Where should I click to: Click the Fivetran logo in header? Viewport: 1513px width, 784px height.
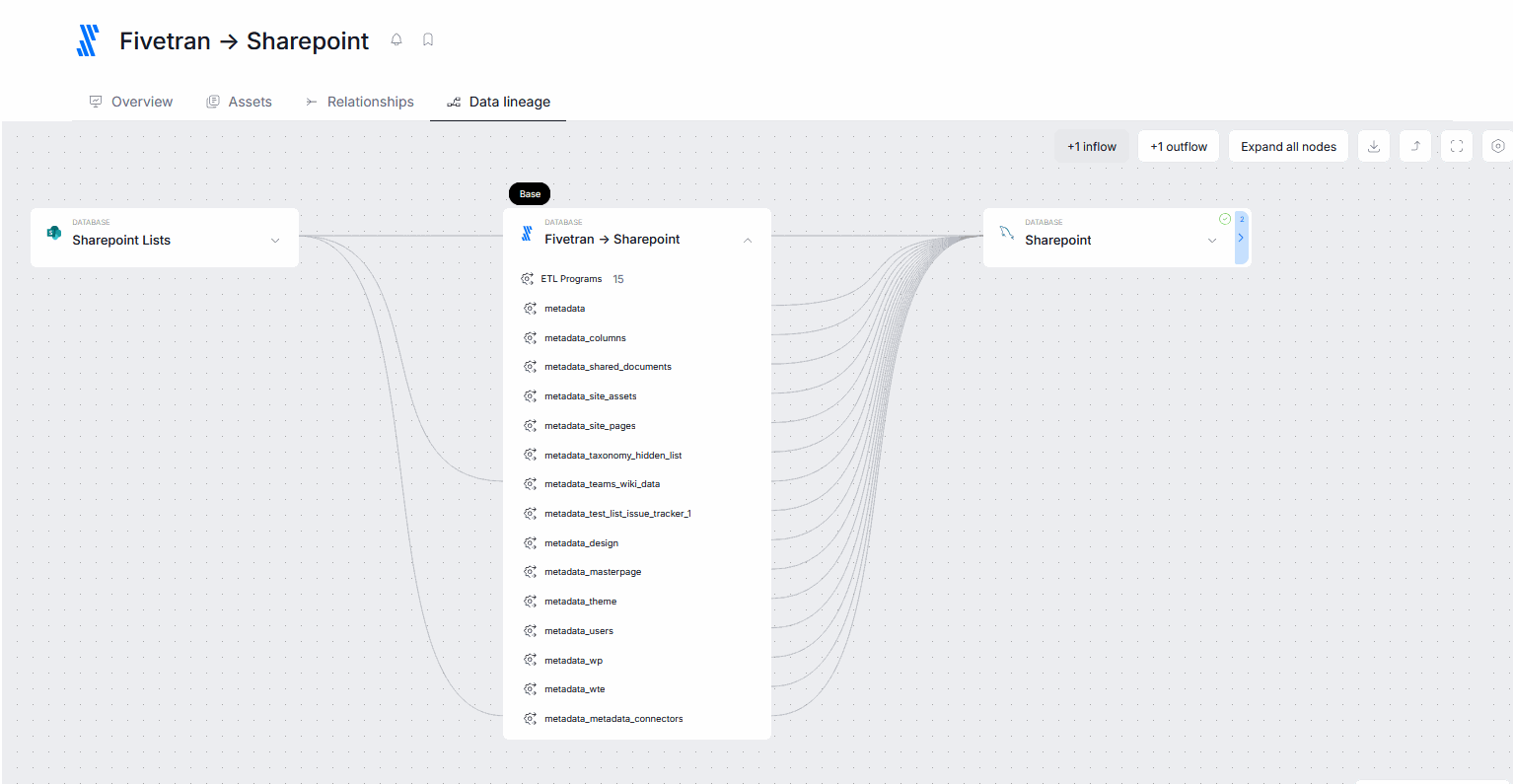pos(88,40)
